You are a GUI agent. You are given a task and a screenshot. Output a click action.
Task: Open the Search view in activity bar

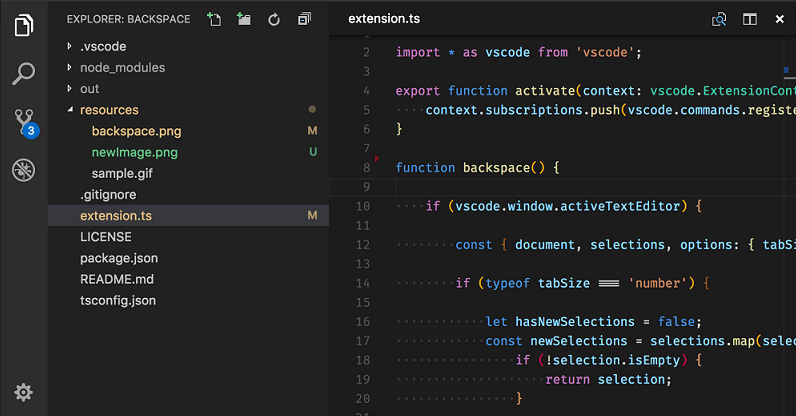pyautogui.click(x=24, y=73)
